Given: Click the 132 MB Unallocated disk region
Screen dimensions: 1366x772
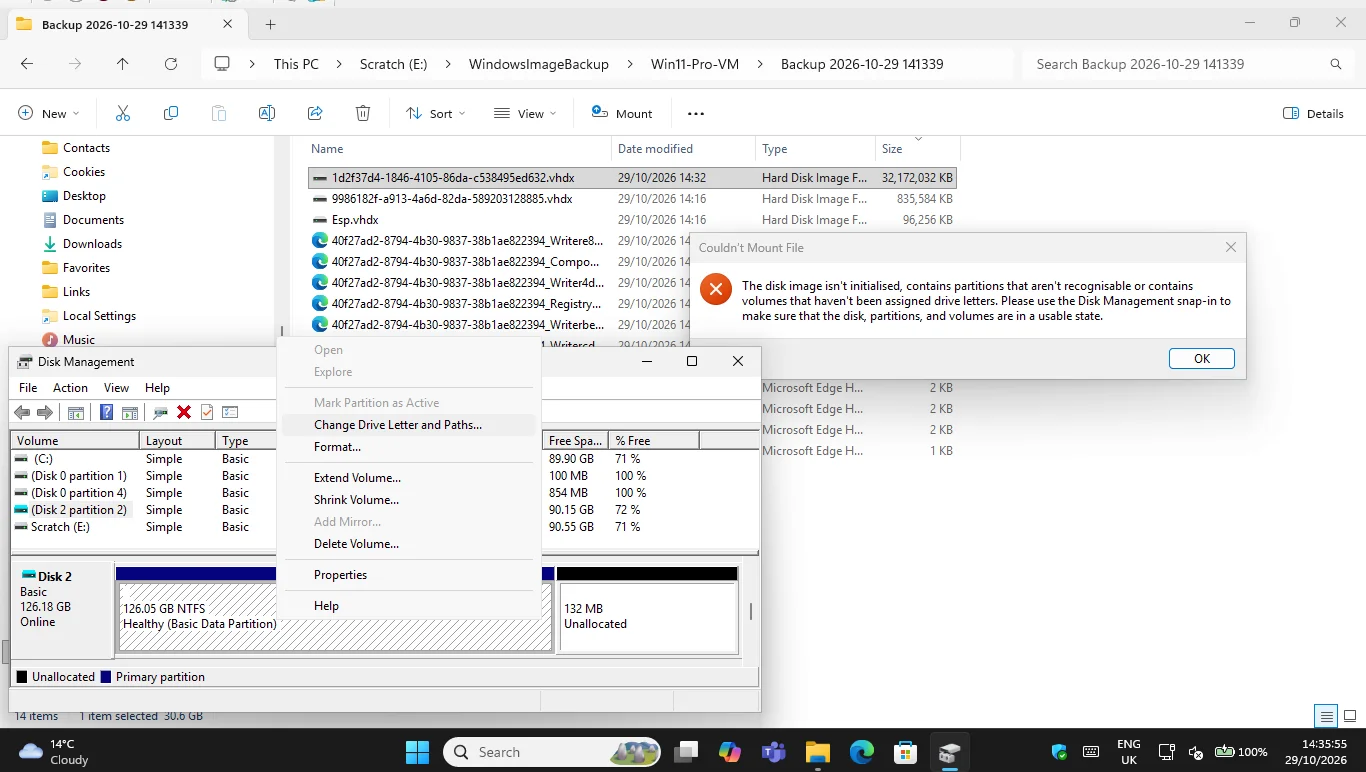Looking at the screenshot, I should 647,617.
